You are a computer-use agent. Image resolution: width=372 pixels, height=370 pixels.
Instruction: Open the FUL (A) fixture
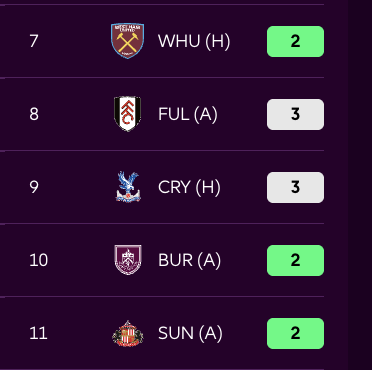(188, 114)
